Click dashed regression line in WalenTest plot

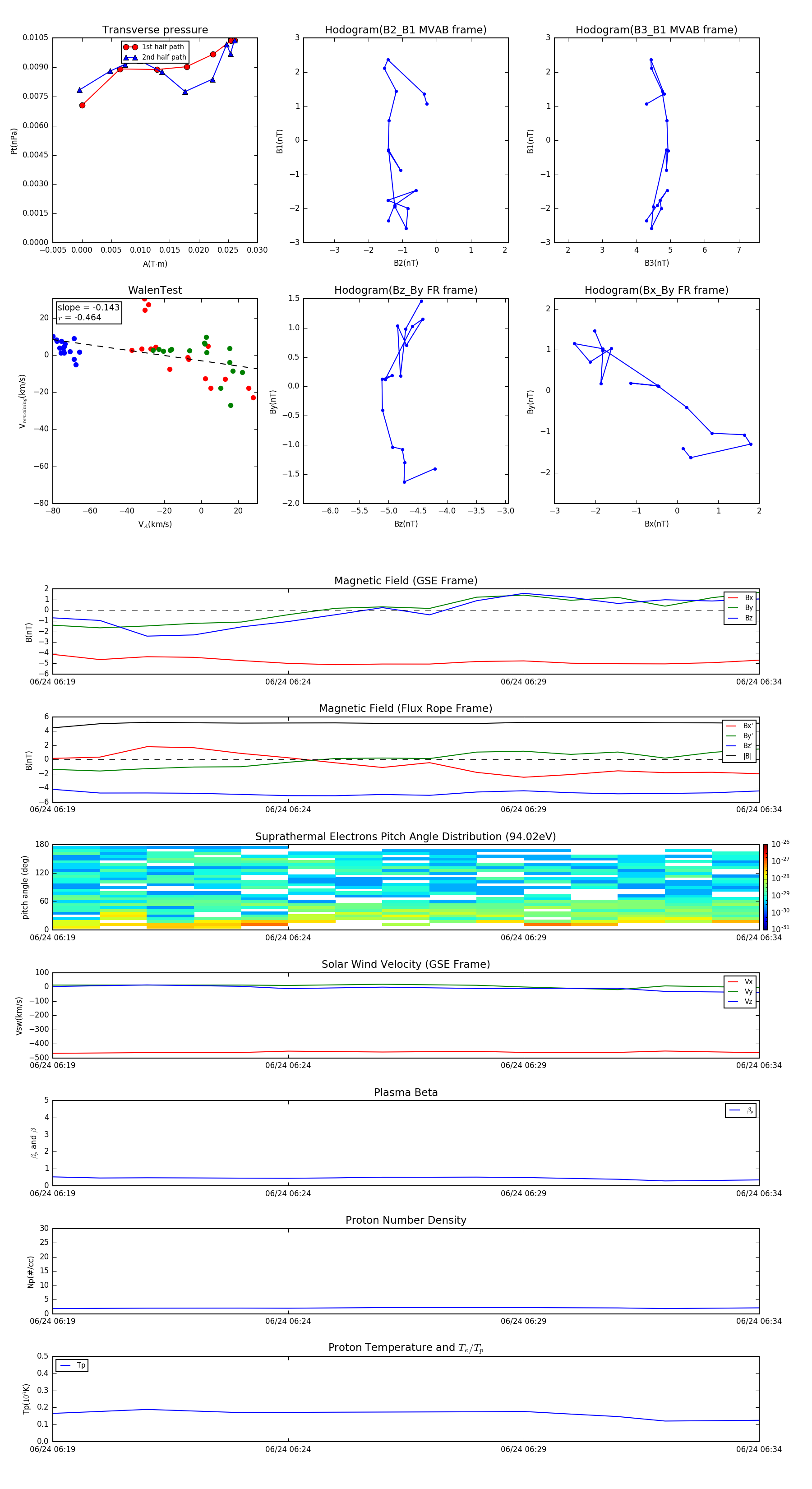pyautogui.click(x=155, y=354)
